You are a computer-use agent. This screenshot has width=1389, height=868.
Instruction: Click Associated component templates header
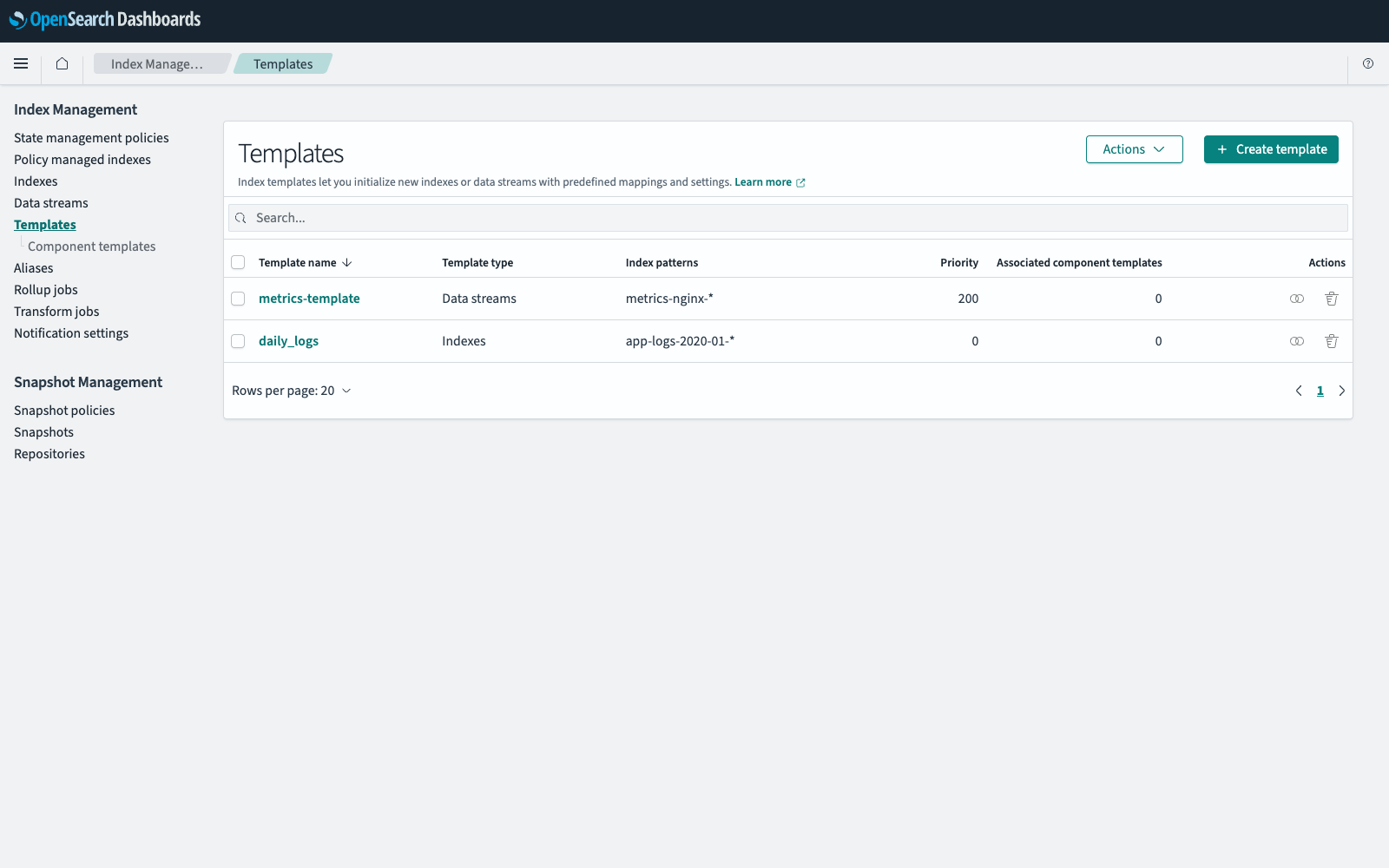(1079, 262)
